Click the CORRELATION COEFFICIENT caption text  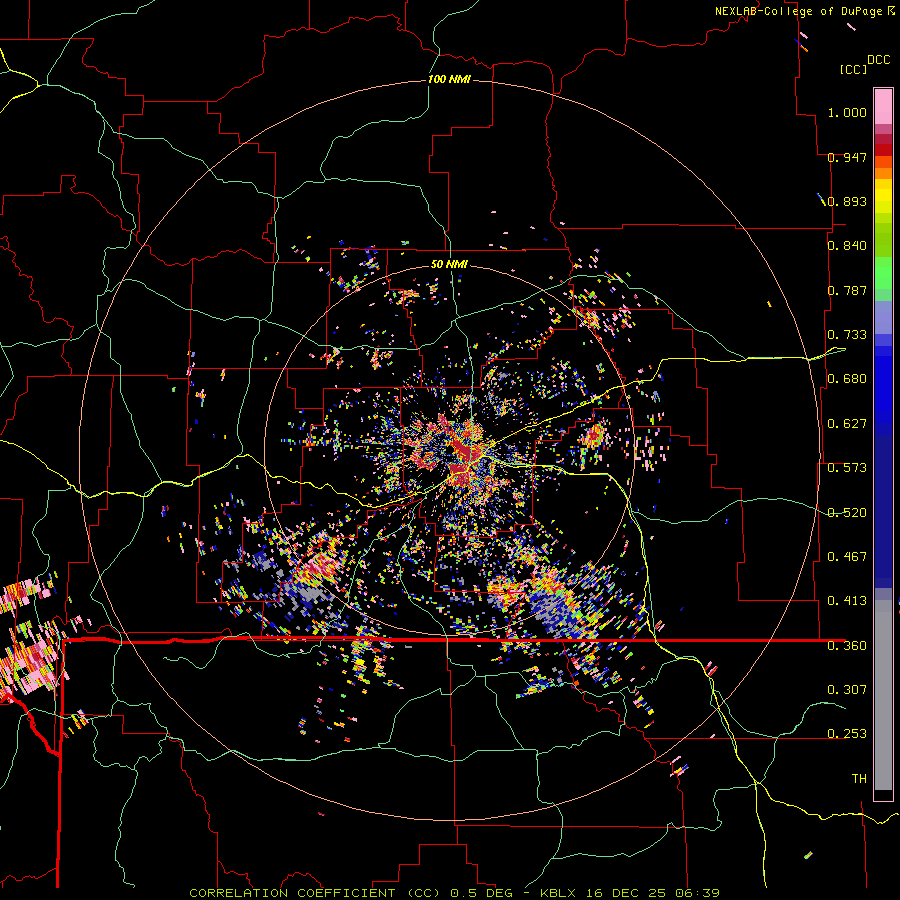click(x=292, y=893)
